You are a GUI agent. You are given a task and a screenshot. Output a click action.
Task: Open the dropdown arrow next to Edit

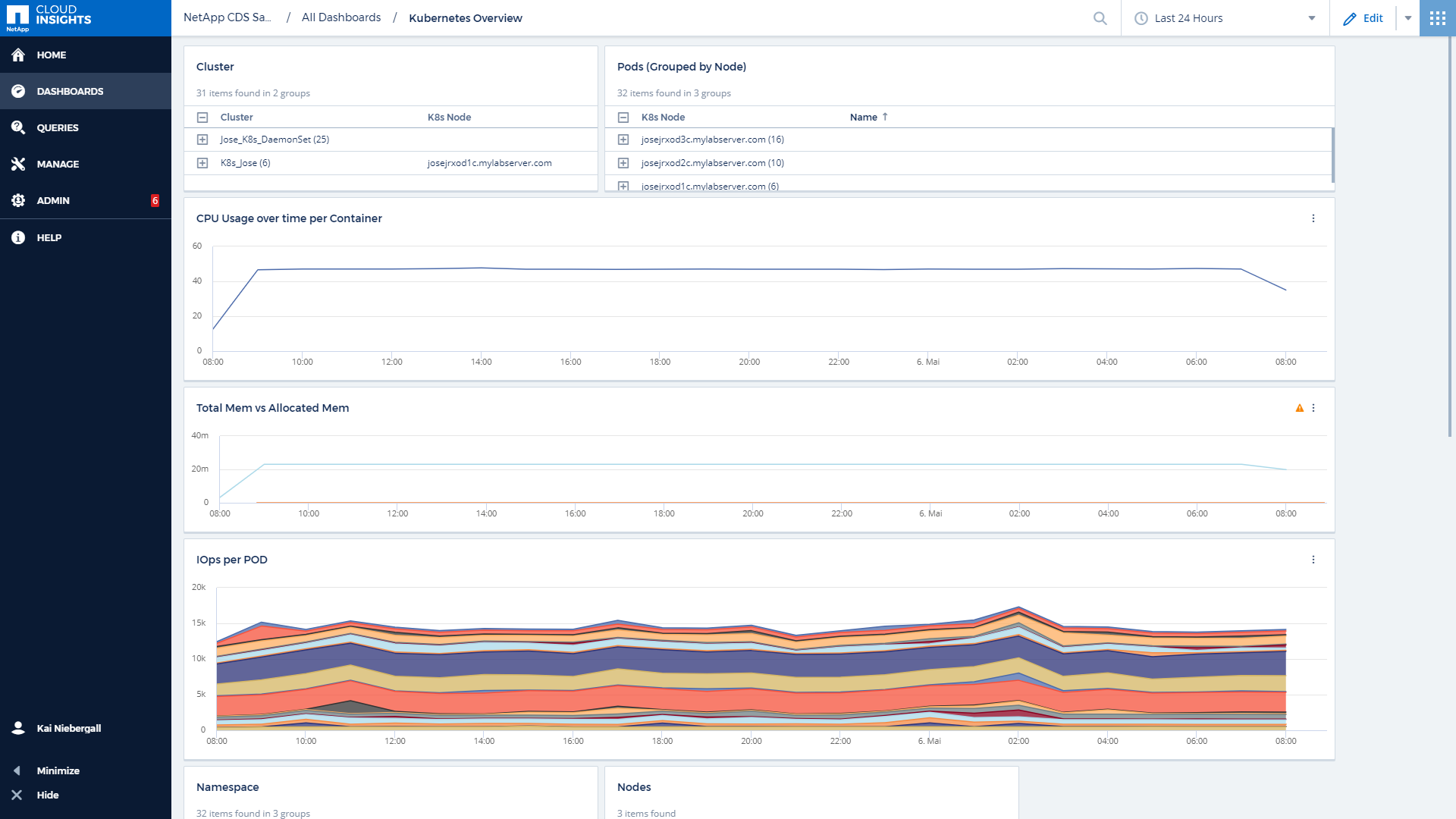pos(1408,18)
